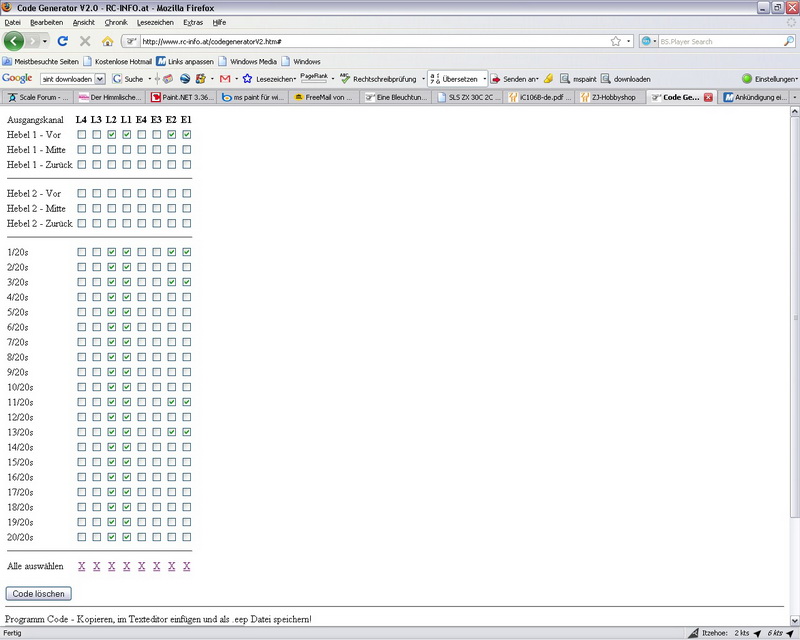Go to the browser home page
This screenshot has height=640, width=800.
point(107,41)
